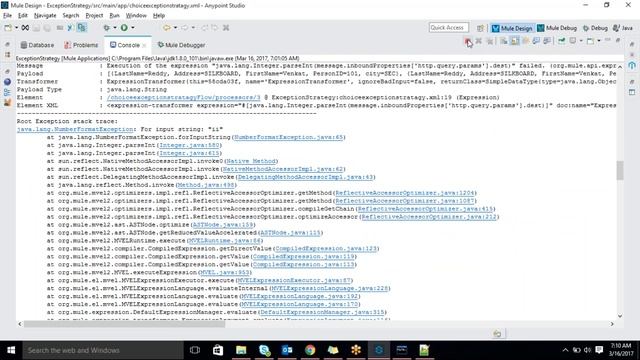Open the Navigate menu
This screenshot has height=360, width=640.
pos(45,16)
